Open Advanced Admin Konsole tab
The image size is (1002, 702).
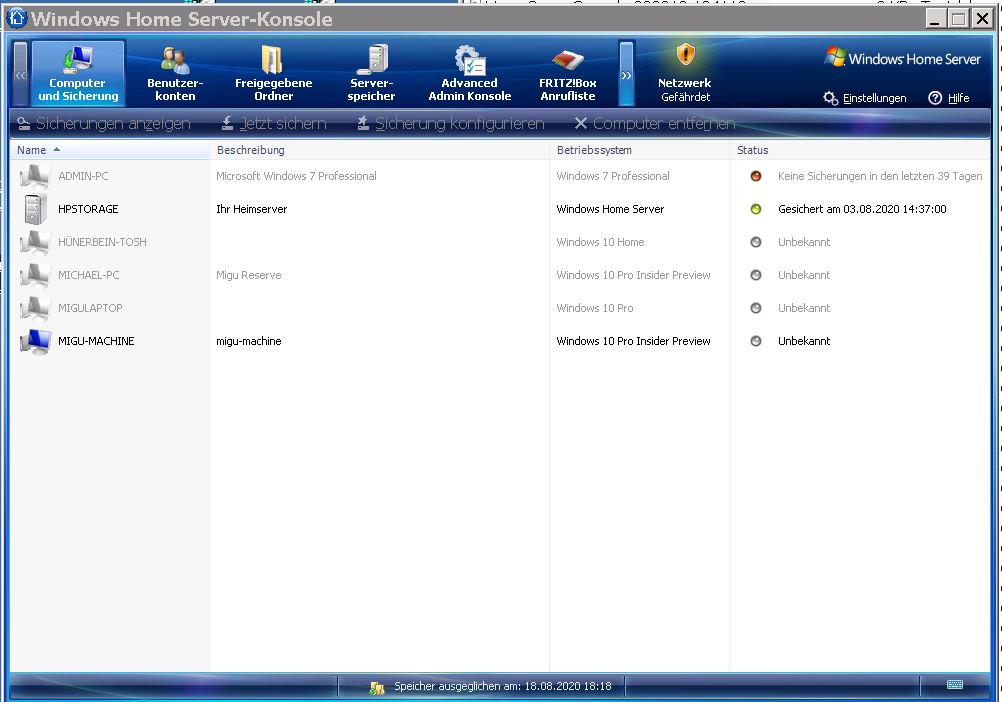coord(469,74)
